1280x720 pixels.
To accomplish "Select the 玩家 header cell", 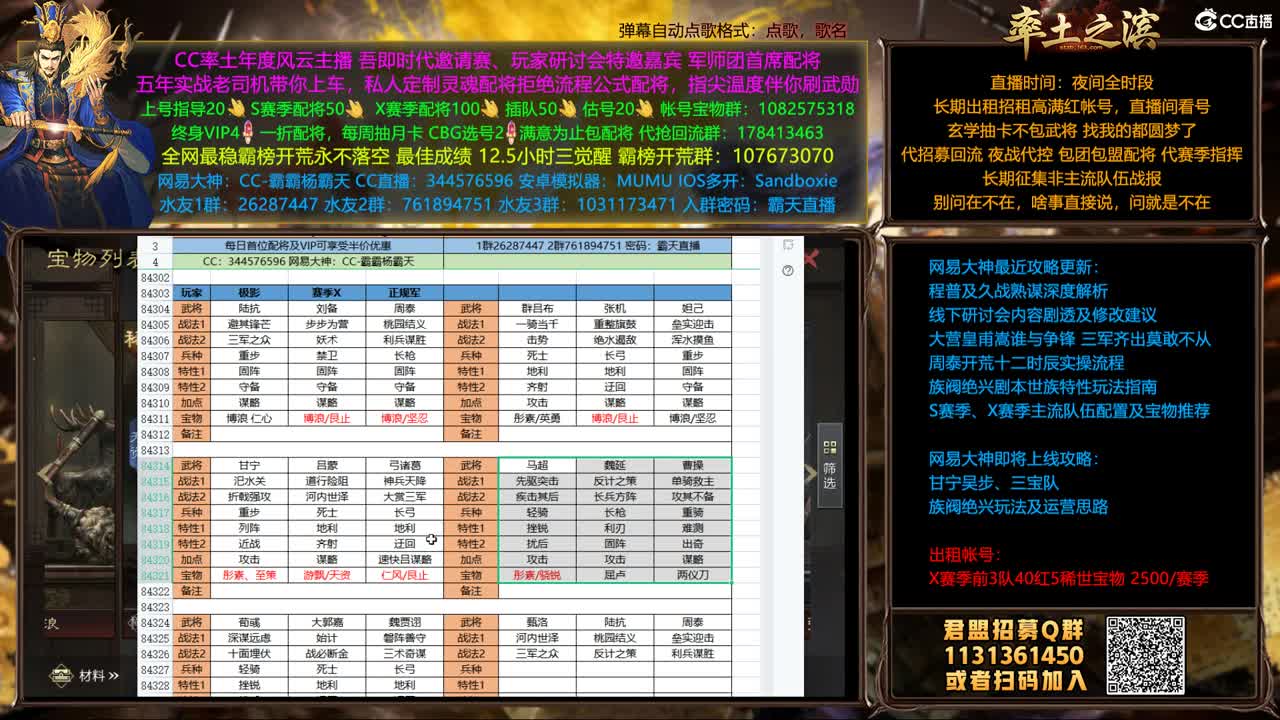I will click(x=191, y=293).
